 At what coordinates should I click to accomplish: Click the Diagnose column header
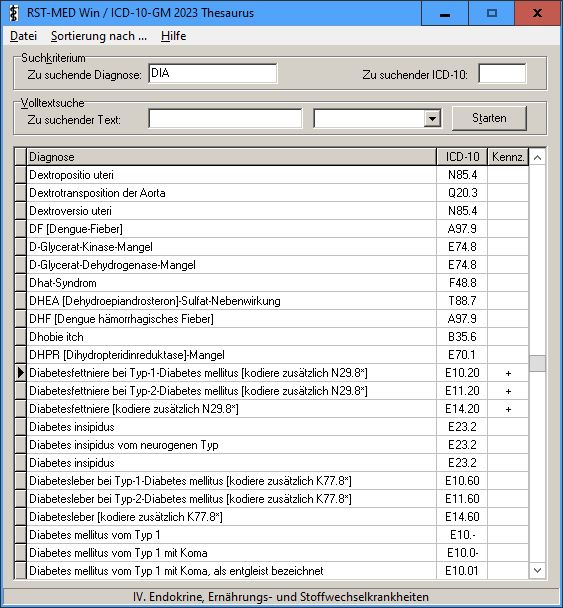231,157
